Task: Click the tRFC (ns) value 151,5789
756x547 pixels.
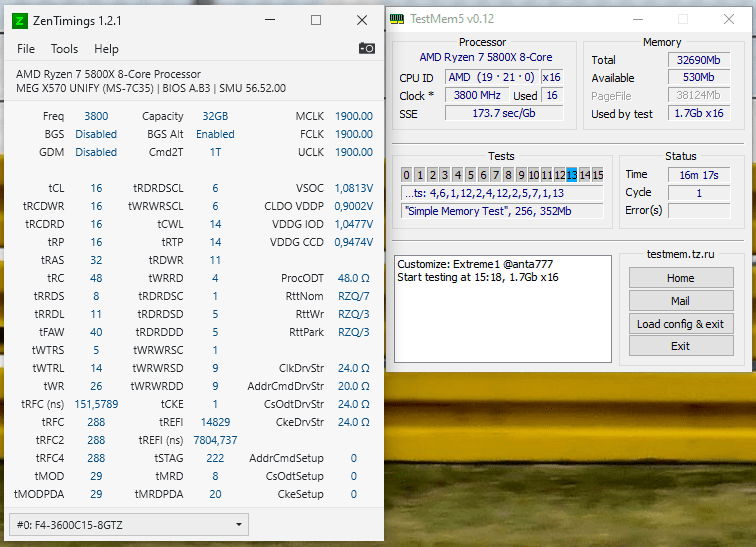Action: click(x=96, y=404)
